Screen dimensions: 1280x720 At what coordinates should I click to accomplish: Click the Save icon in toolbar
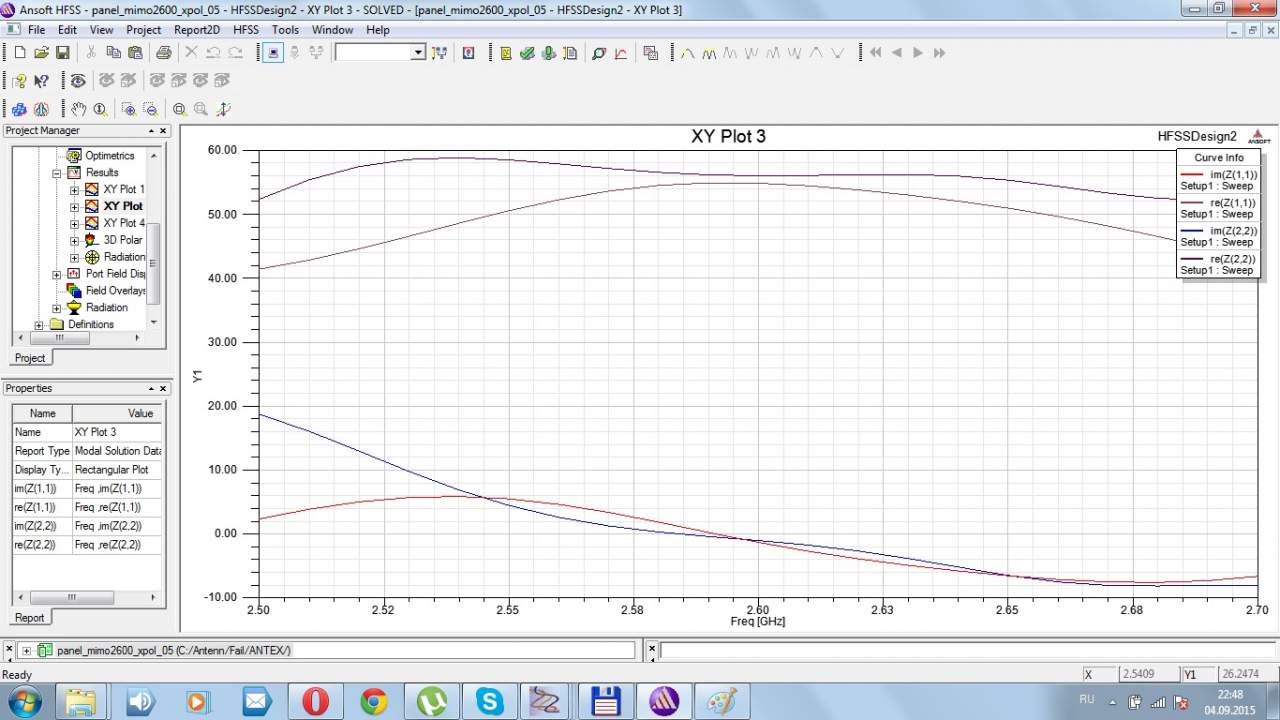point(62,53)
